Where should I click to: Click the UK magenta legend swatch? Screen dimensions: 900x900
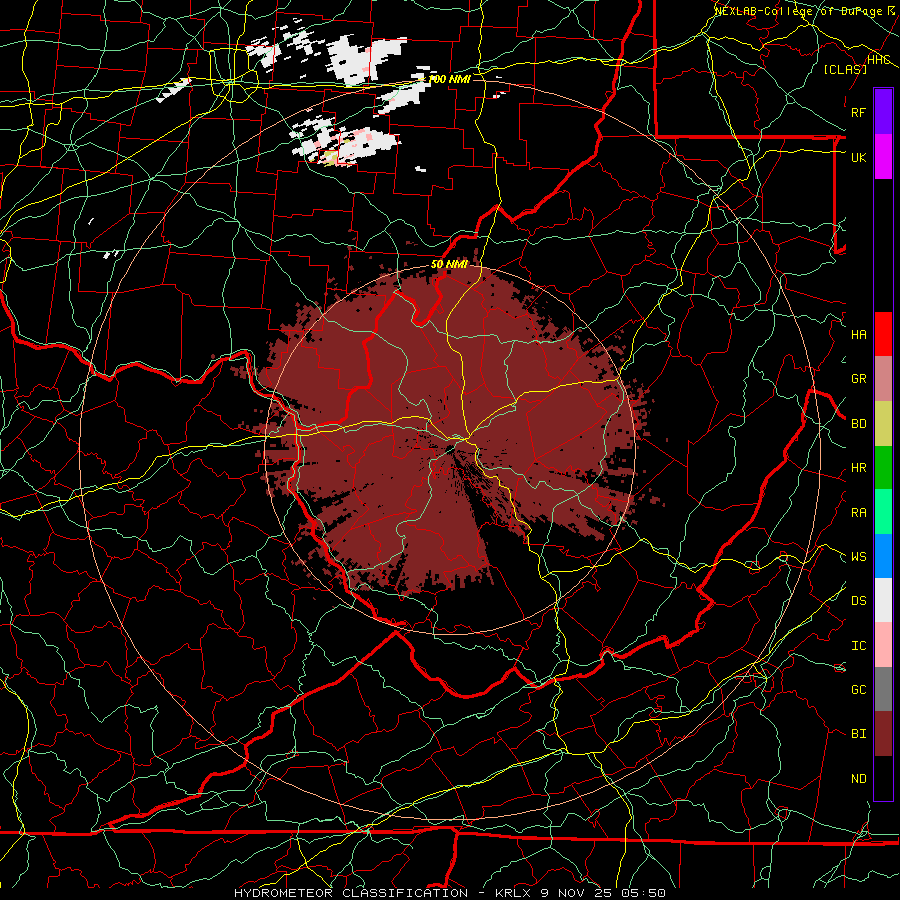tap(883, 157)
